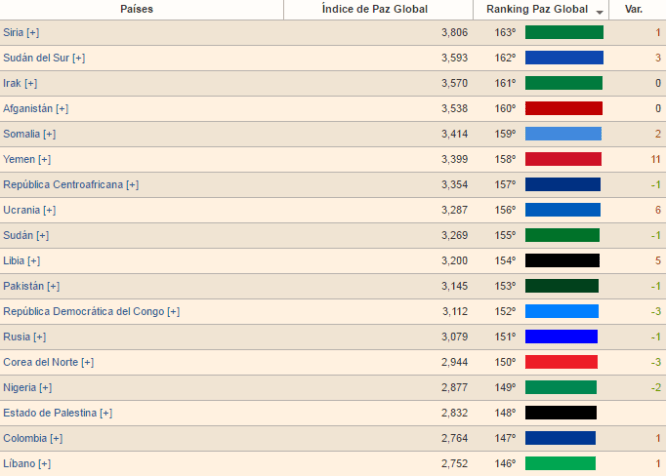Open the Estado de Palestina link

click(50, 413)
